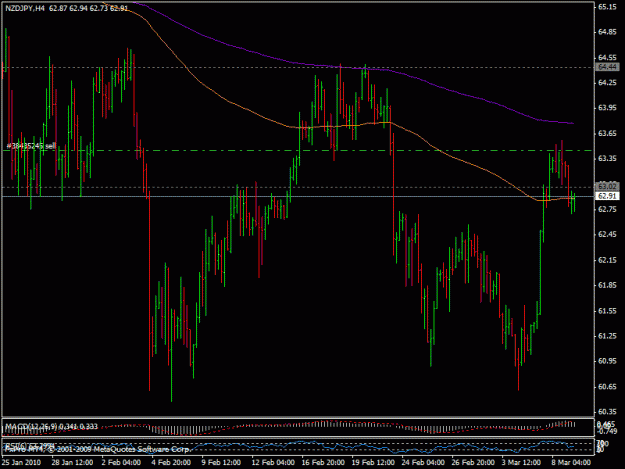The image size is (625, 469).
Task: Click the 2 Feb 04:00 date label
Action: pos(121,462)
